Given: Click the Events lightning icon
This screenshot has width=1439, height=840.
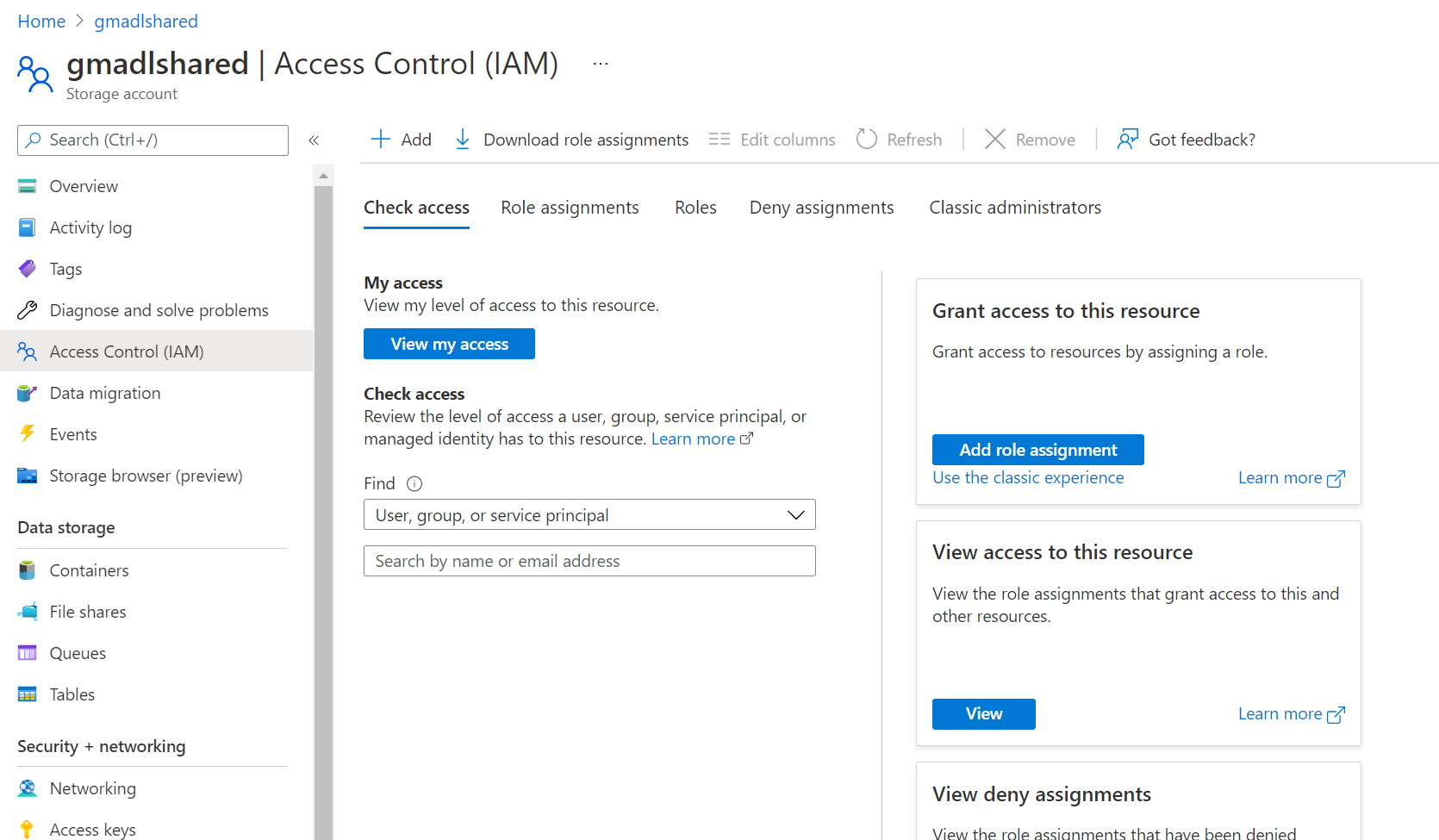Looking at the screenshot, I should tap(28, 434).
